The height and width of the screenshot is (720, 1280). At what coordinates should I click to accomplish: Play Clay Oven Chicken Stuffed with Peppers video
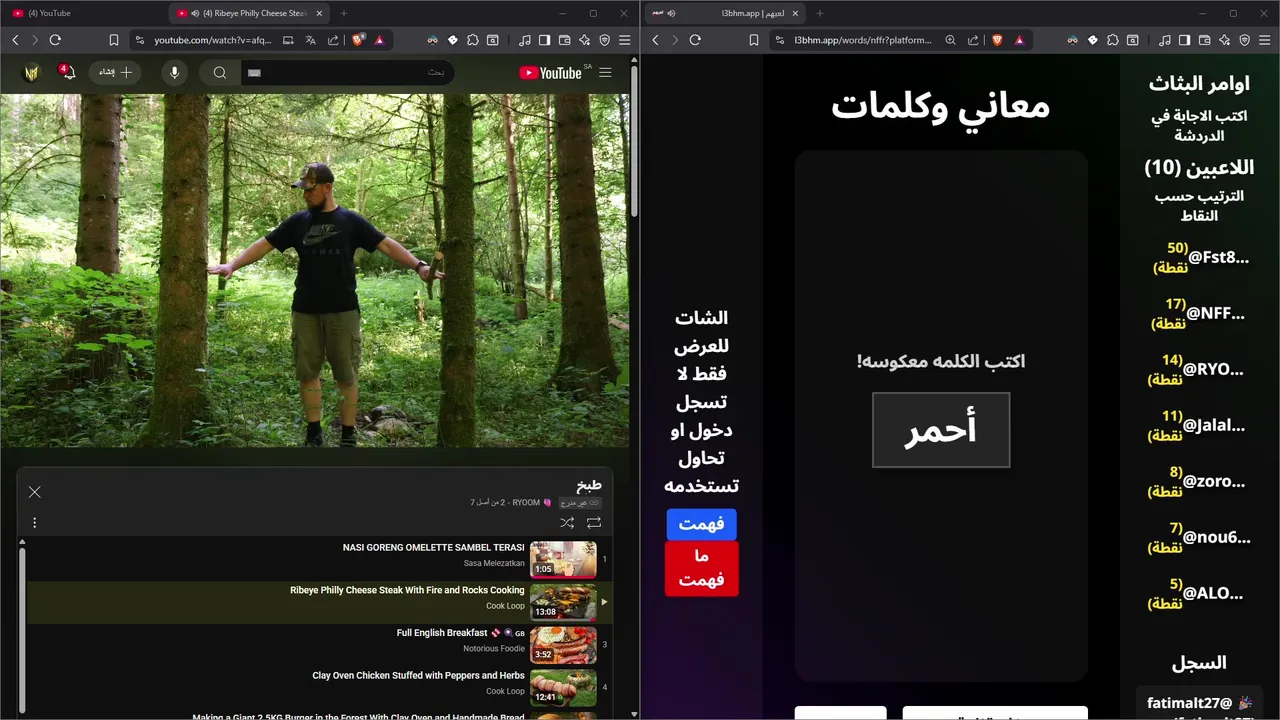click(318, 687)
